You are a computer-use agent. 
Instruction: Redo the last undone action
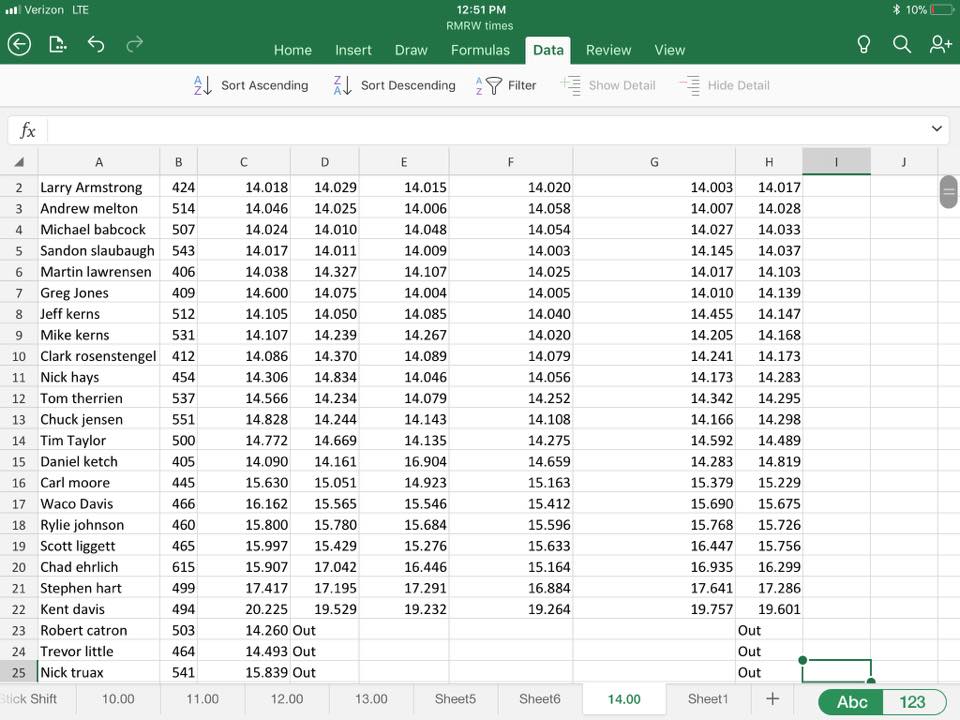click(134, 44)
